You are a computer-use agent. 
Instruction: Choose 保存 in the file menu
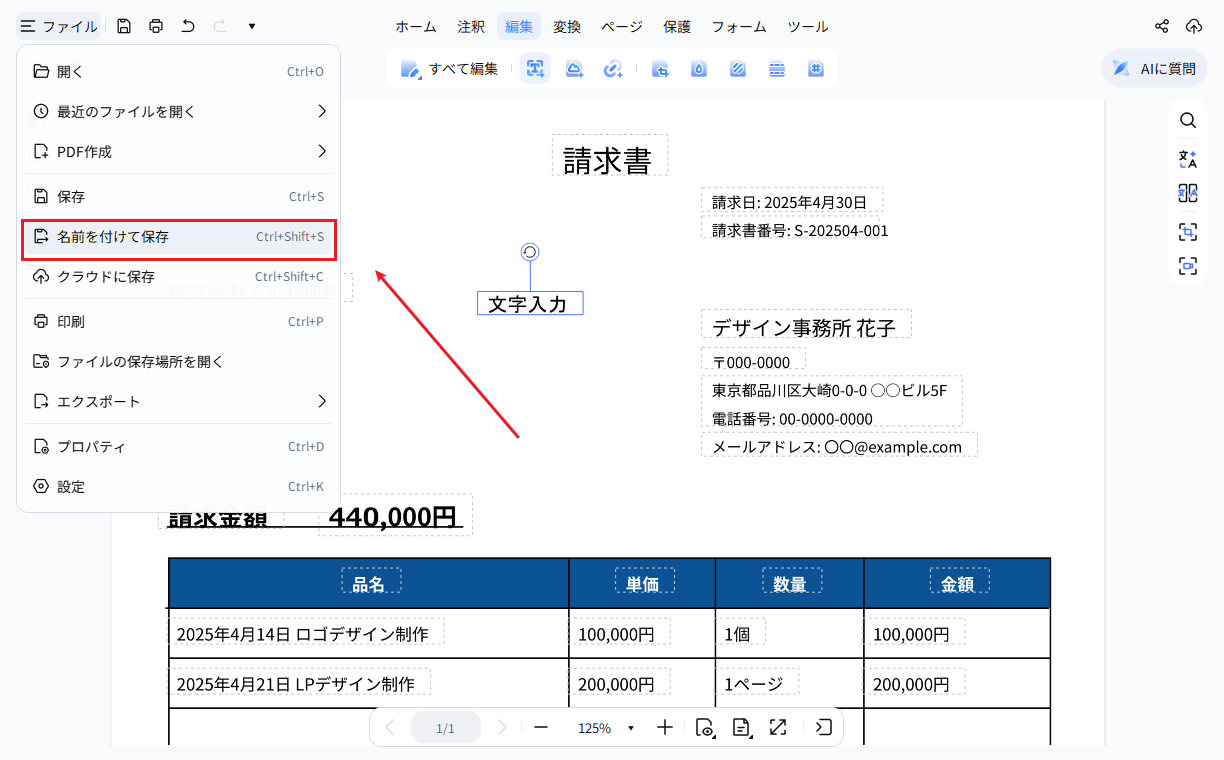179,196
